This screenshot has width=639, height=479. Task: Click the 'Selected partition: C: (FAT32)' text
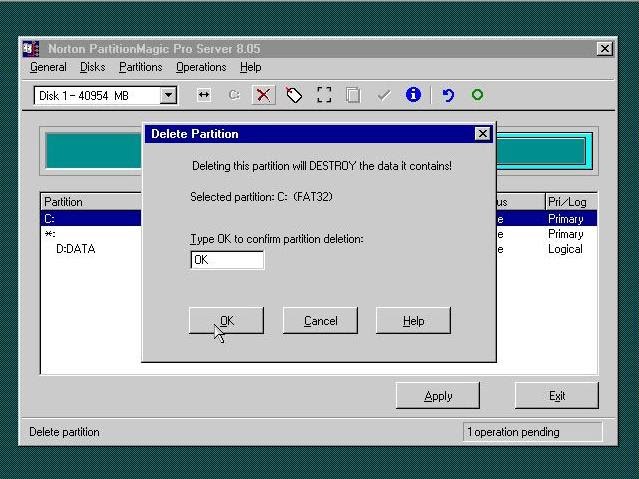click(261, 197)
